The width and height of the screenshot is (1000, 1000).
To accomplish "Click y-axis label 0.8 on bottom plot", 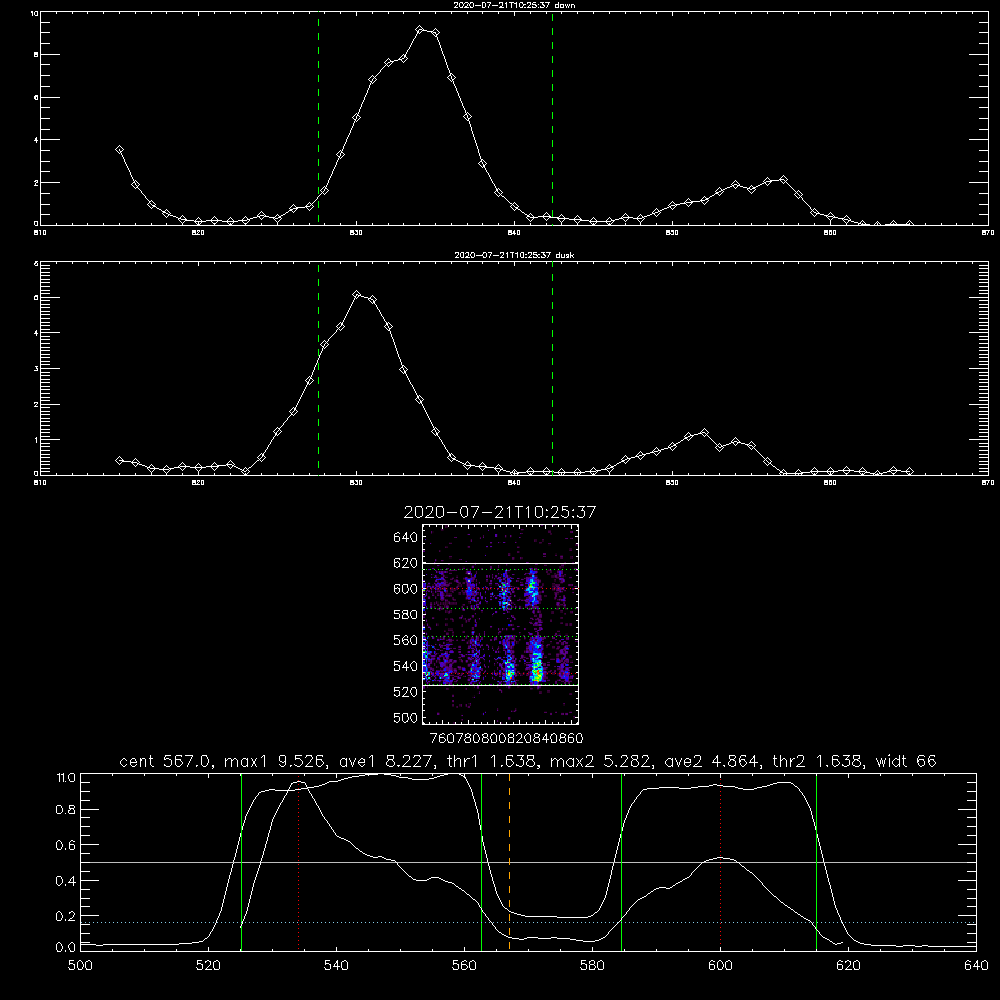I will (x=66, y=810).
